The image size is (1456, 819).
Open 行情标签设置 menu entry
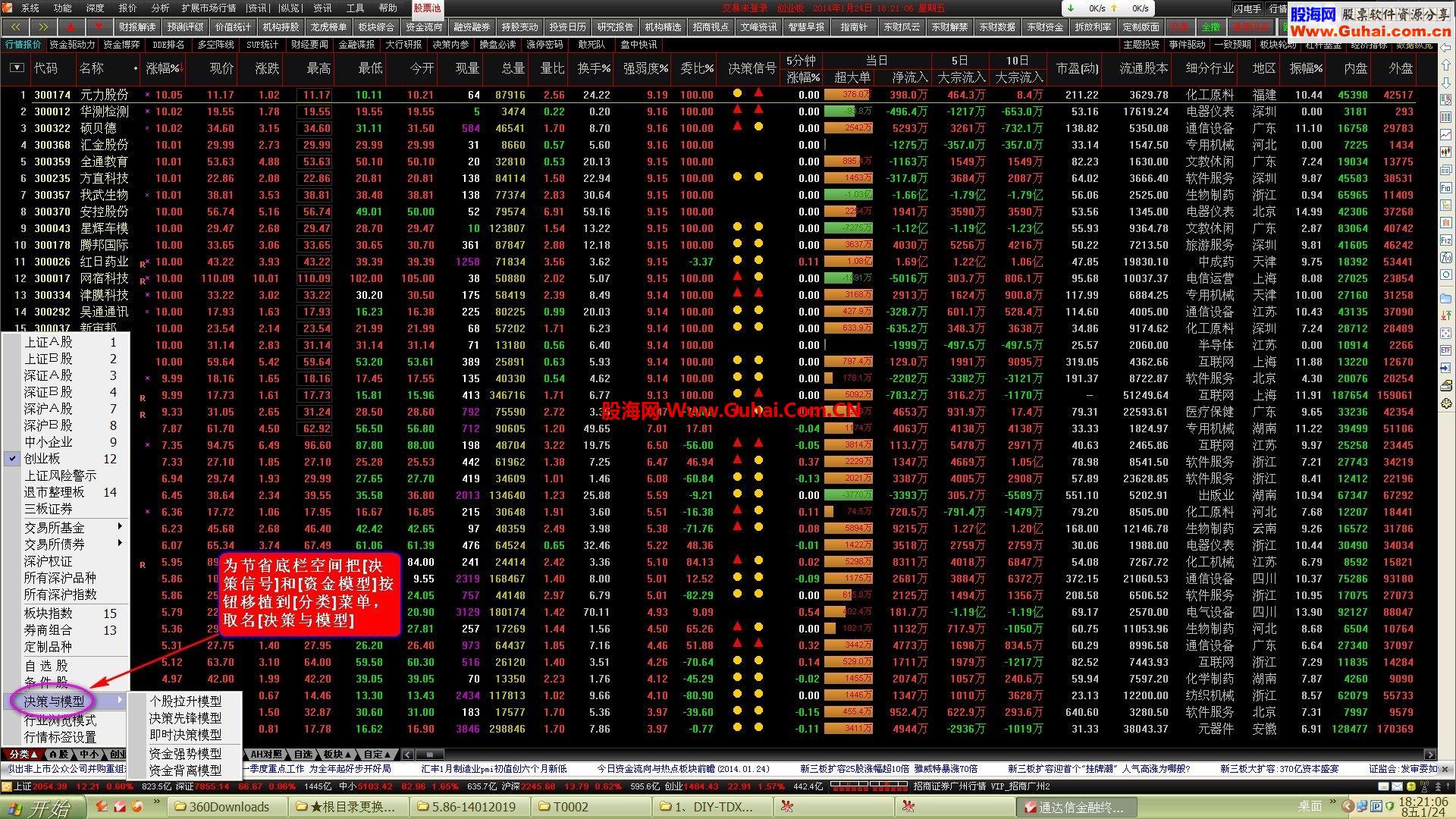(64, 737)
